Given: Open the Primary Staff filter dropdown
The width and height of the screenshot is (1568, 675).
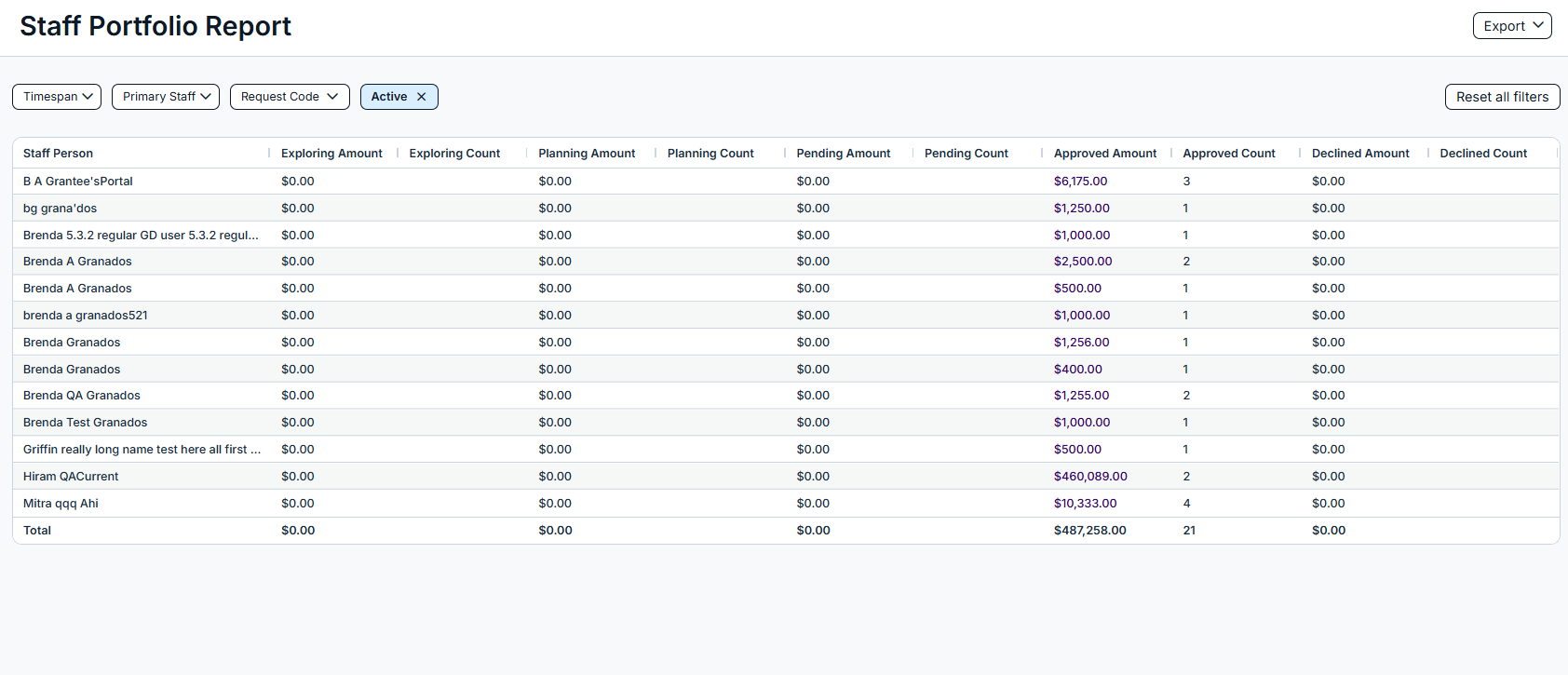Looking at the screenshot, I should tap(166, 97).
